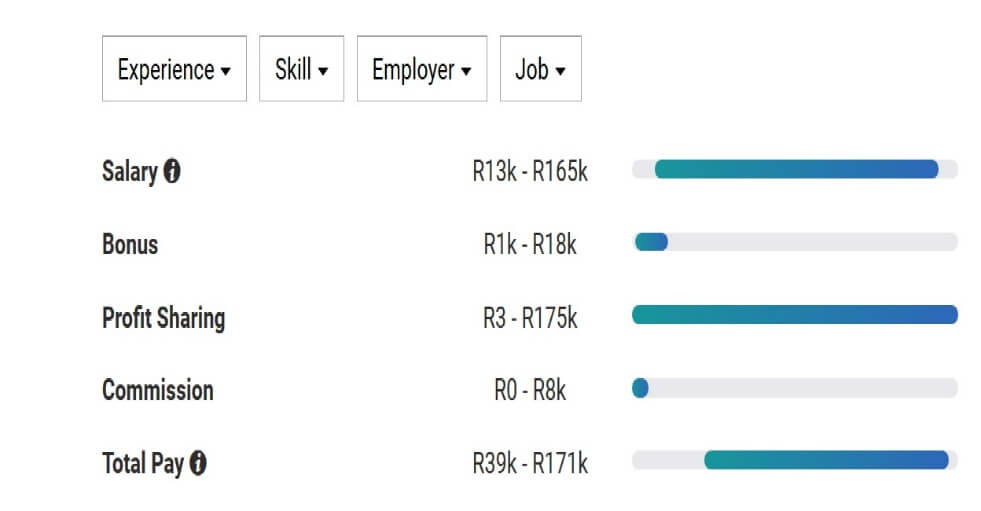Click the arrow on the Skill button
Image resolution: width=981 pixels, height=511 pixels.
pyautogui.click(x=323, y=71)
